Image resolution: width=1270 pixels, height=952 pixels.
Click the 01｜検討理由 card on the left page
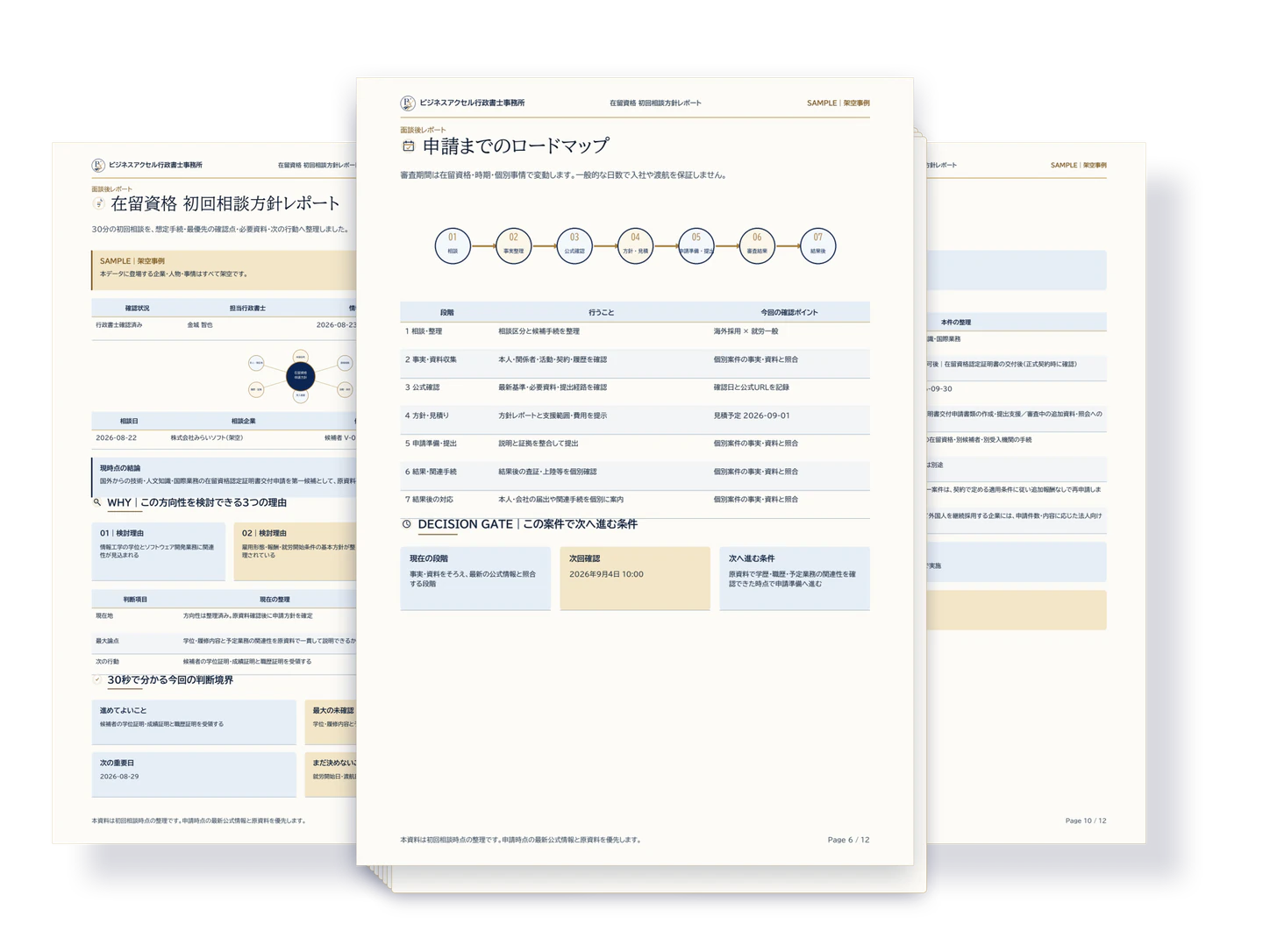pyautogui.click(x=159, y=552)
